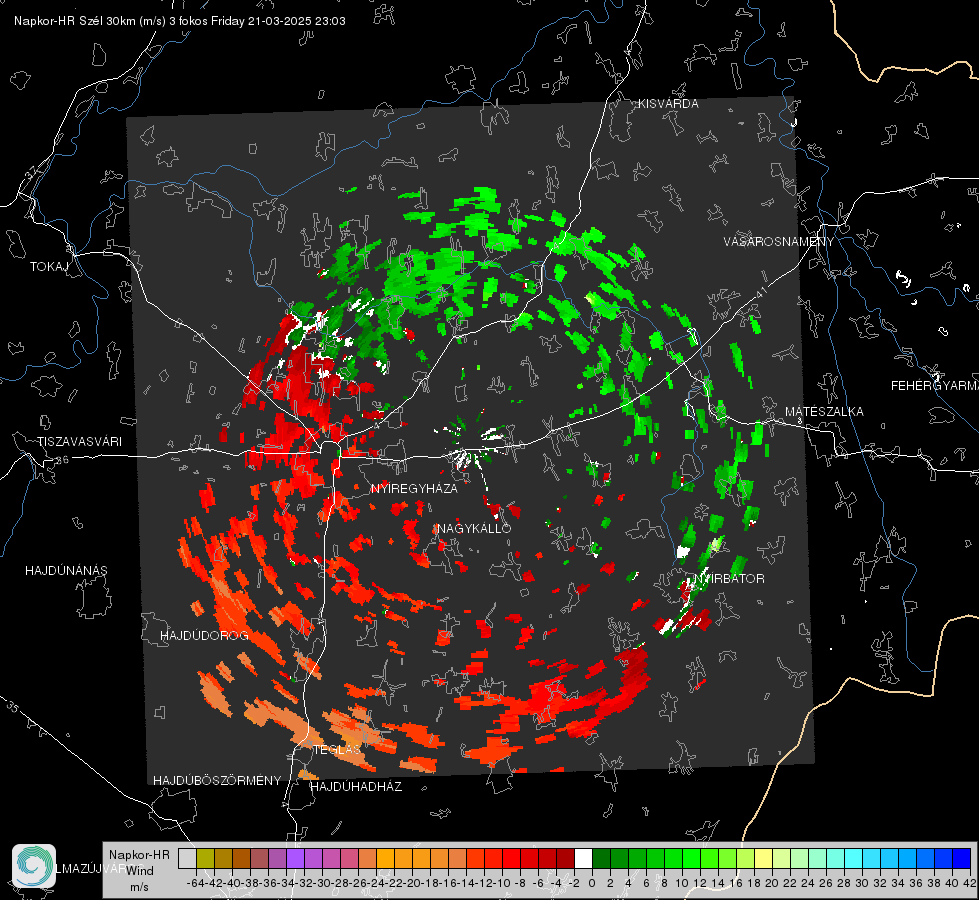Click the TISZAVASVÁRI city label
Viewport: 979px width, 900px height.
[79, 442]
